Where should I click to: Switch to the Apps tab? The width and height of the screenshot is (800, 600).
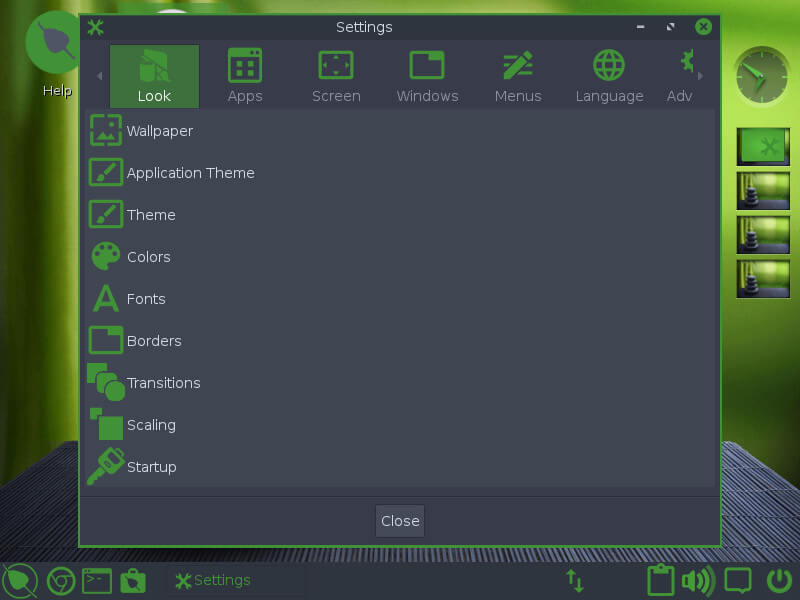(x=245, y=76)
